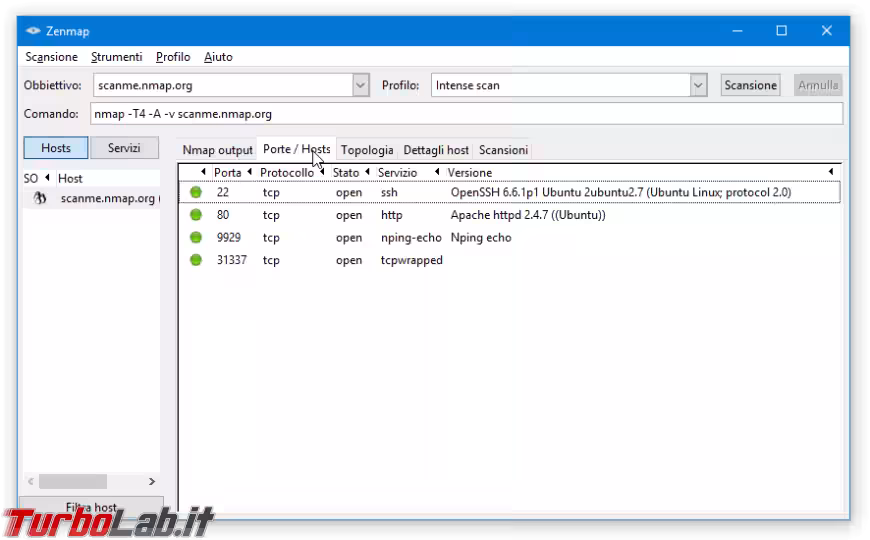Screen dimensions: 870x540
Task: Switch to the Topologia tab
Action: click(367, 150)
